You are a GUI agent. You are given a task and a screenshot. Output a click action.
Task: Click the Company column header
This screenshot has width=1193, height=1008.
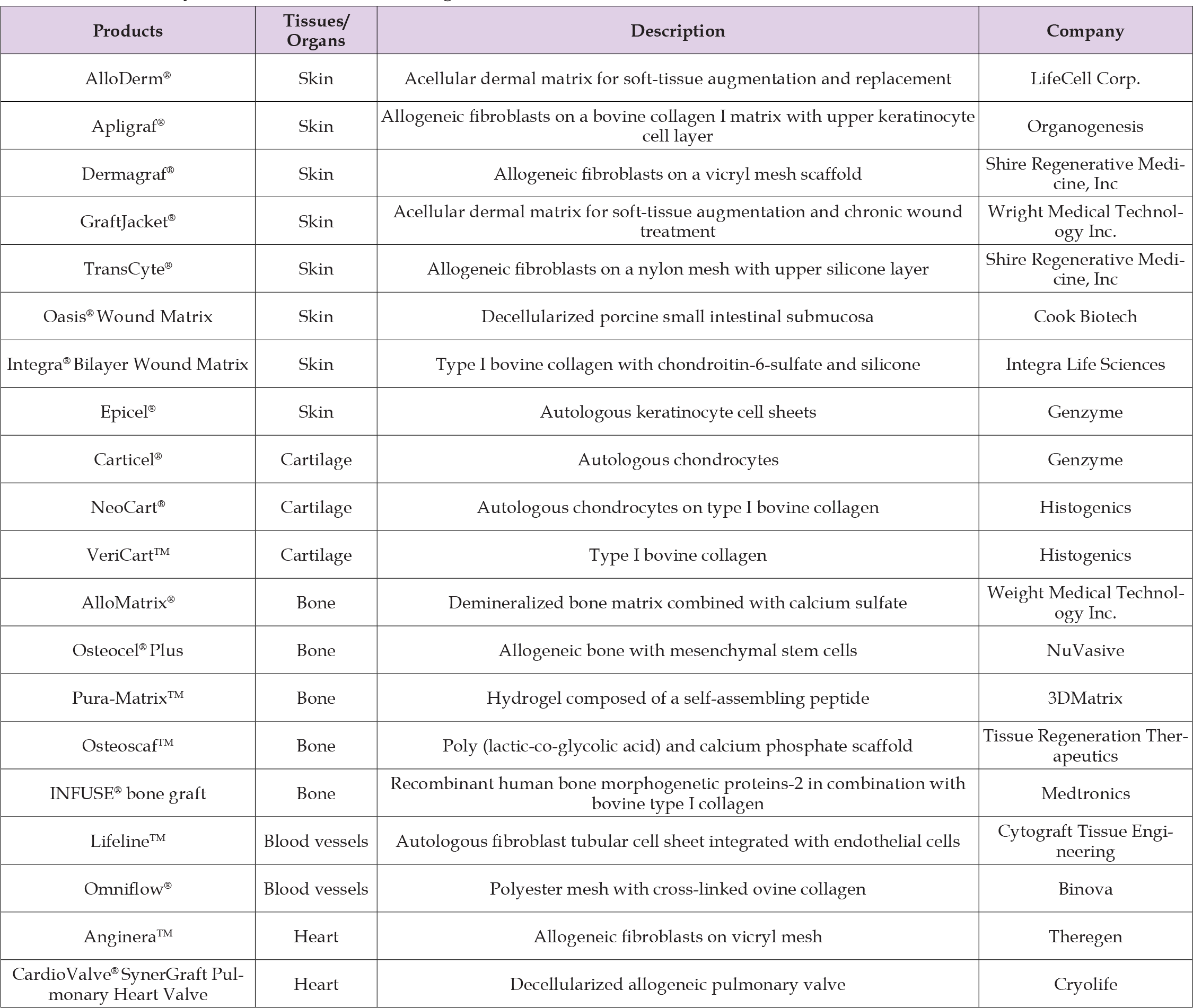(1085, 31)
